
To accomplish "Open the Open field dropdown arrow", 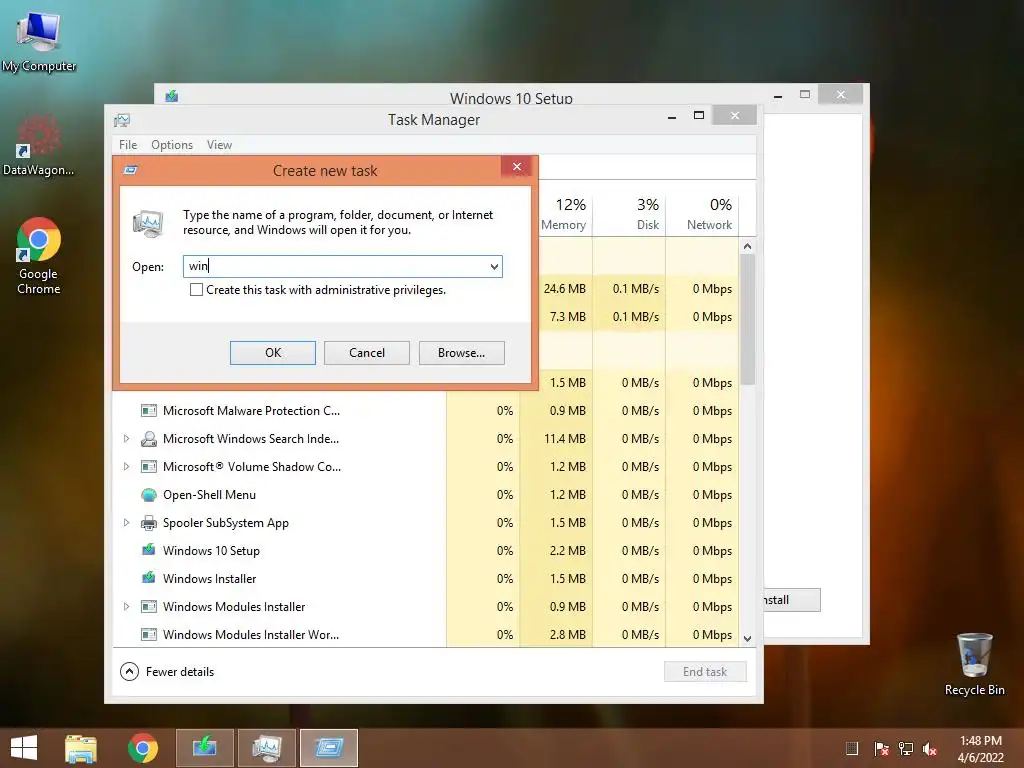I will pyautogui.click(x=494, y=266).
